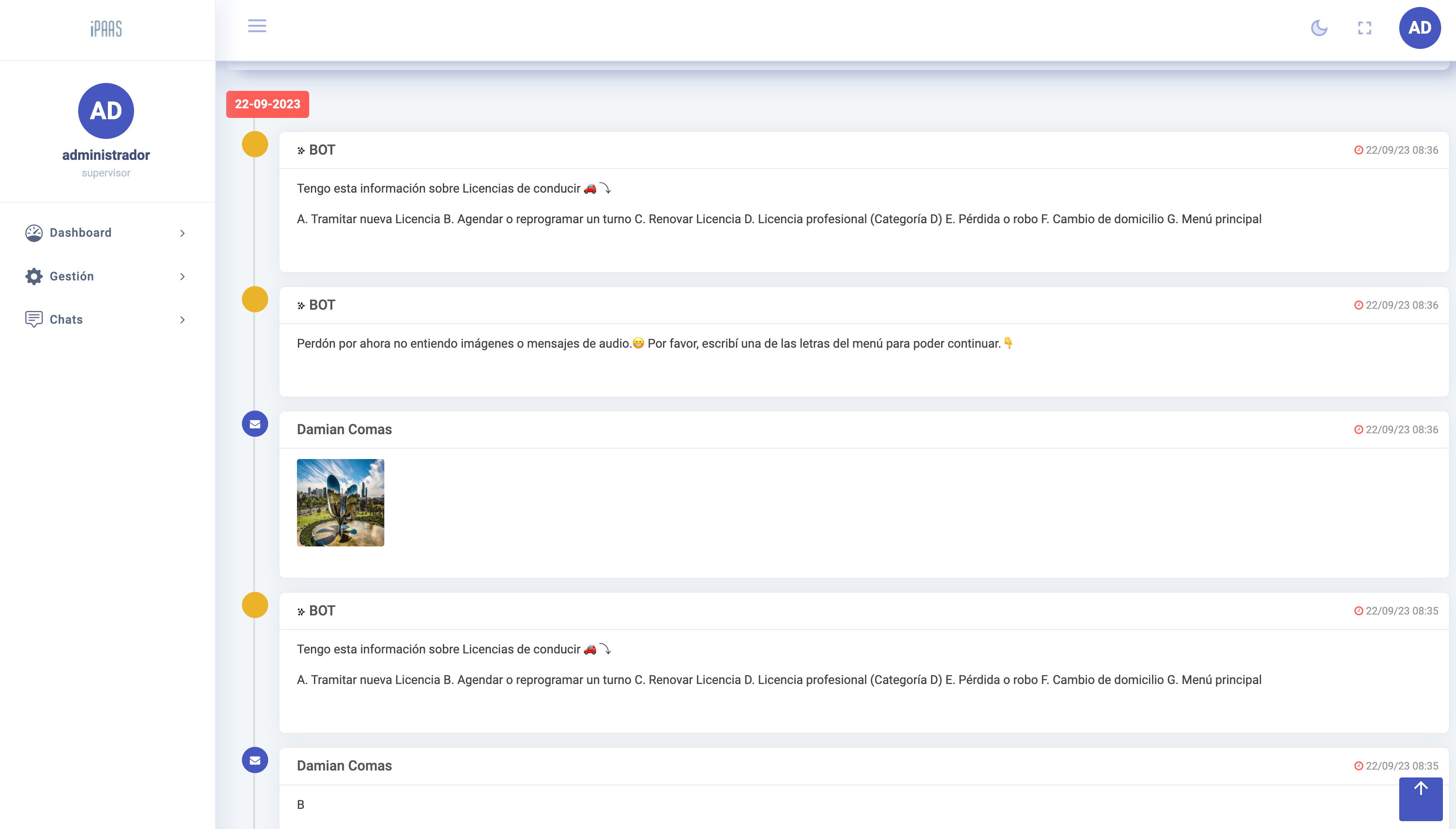
Task: Enter fullscreen mode via expand icon
Action: (x=1364, y=28)
